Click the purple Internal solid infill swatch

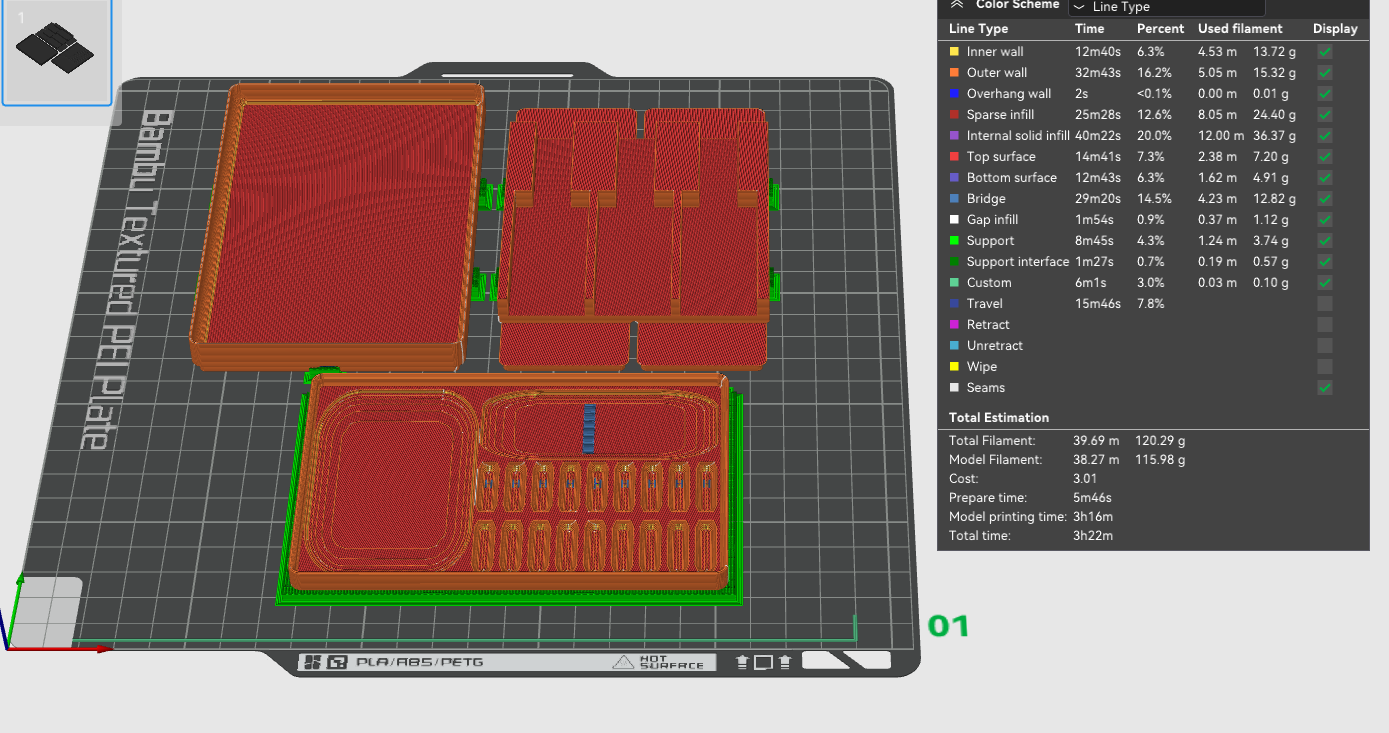click(x=954, y=135)
